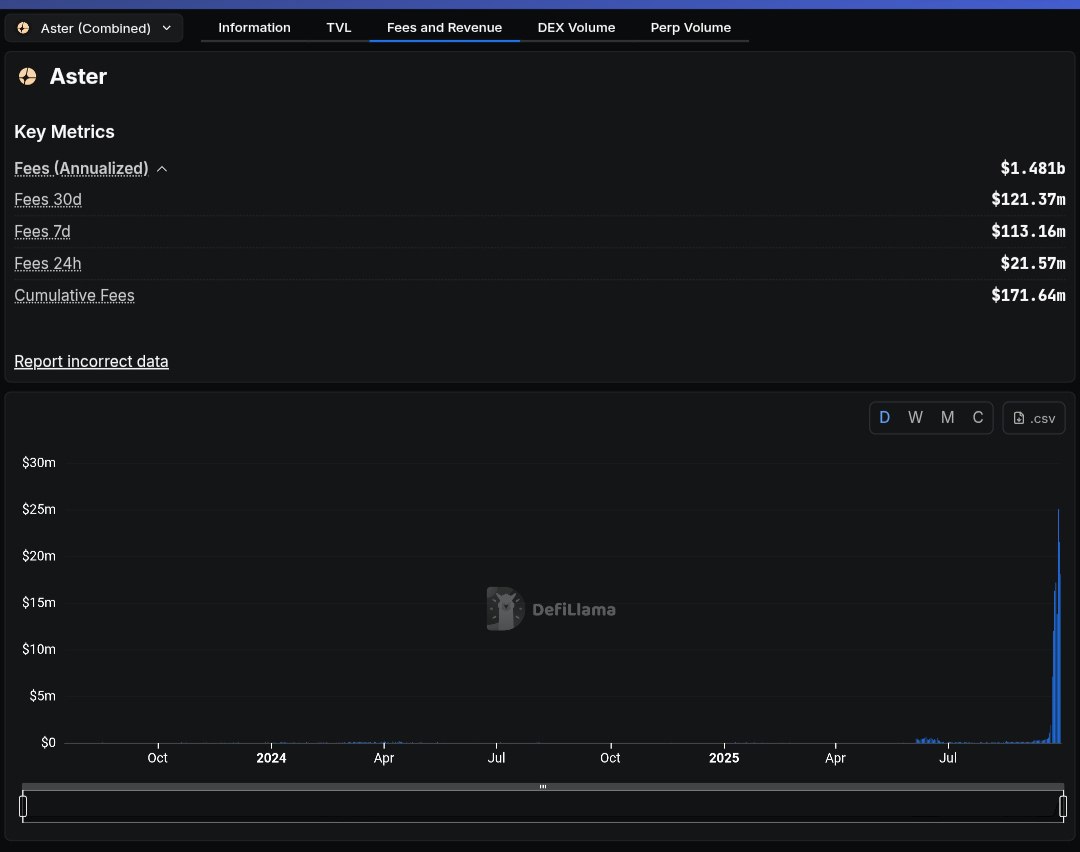This screenshot has width=1080, height=852.
Task: Open the Report incorrect data link
Action: point(91,362)
